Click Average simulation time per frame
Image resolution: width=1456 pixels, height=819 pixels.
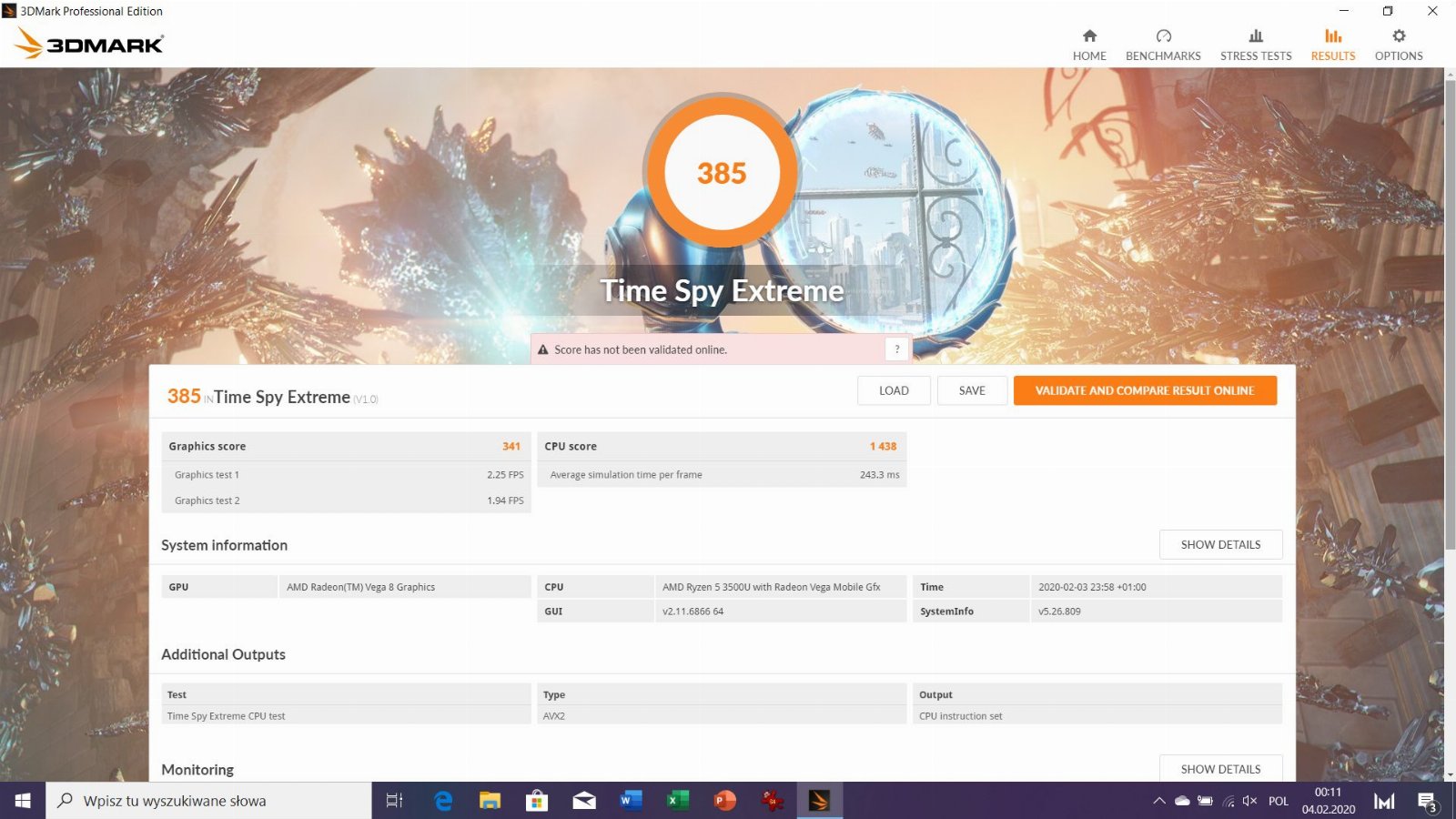626,474
